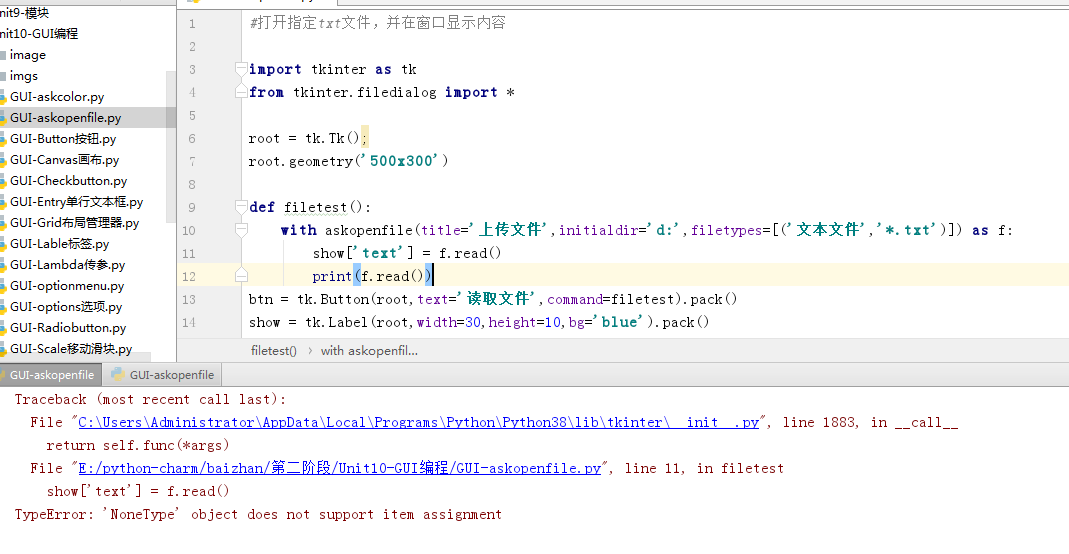
Task: Click 'btn = tk.Button' on line 13
Action: 309,299
